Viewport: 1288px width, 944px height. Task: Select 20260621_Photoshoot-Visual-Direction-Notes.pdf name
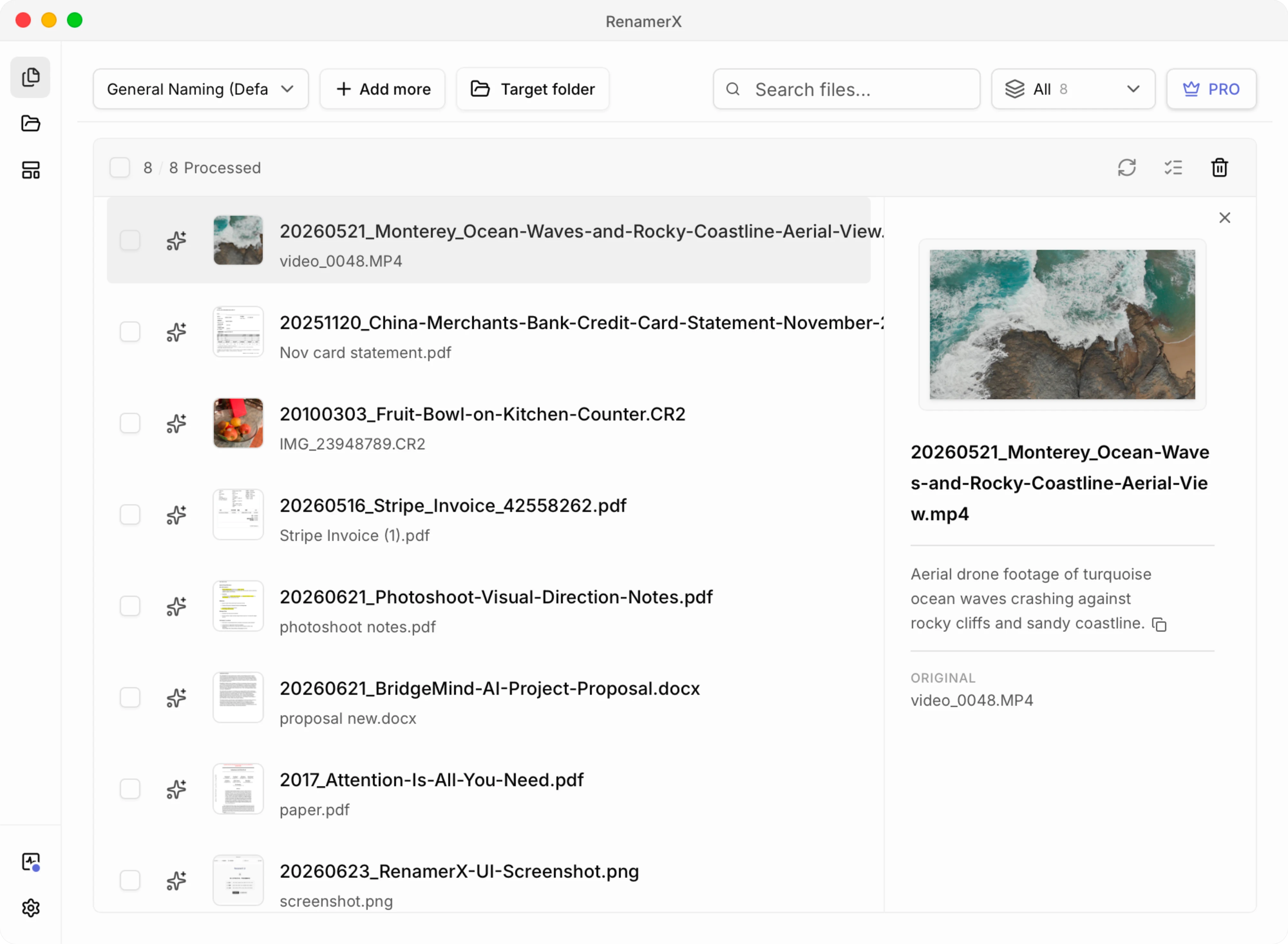(x=496, y=597)
